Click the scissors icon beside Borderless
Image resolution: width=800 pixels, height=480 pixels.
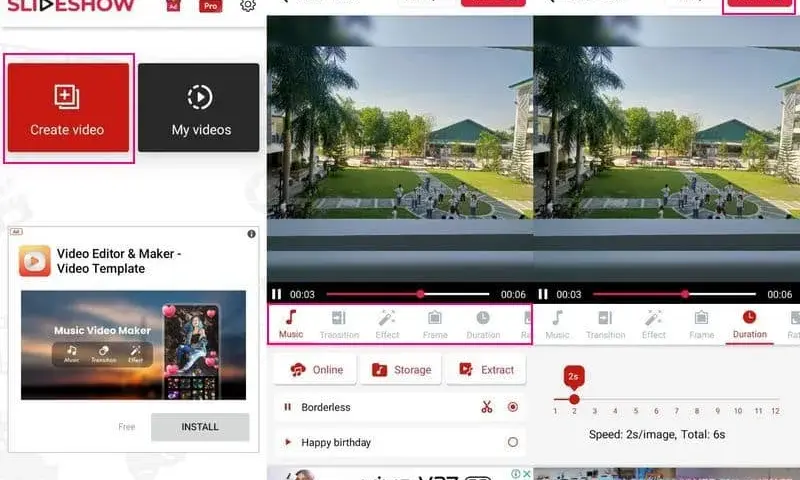pyautogui.click(x=487, y=407)
